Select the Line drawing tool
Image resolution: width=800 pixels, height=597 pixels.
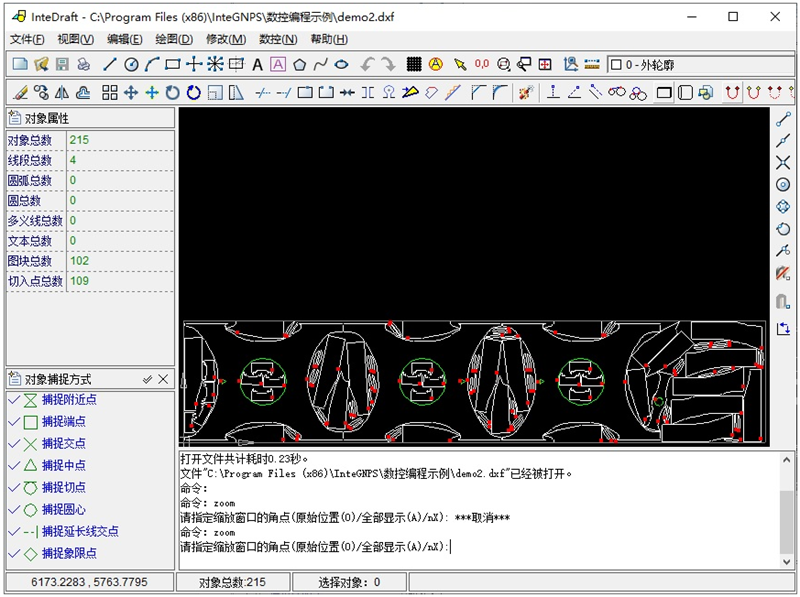pyautogui.click(x=110, y=64)
